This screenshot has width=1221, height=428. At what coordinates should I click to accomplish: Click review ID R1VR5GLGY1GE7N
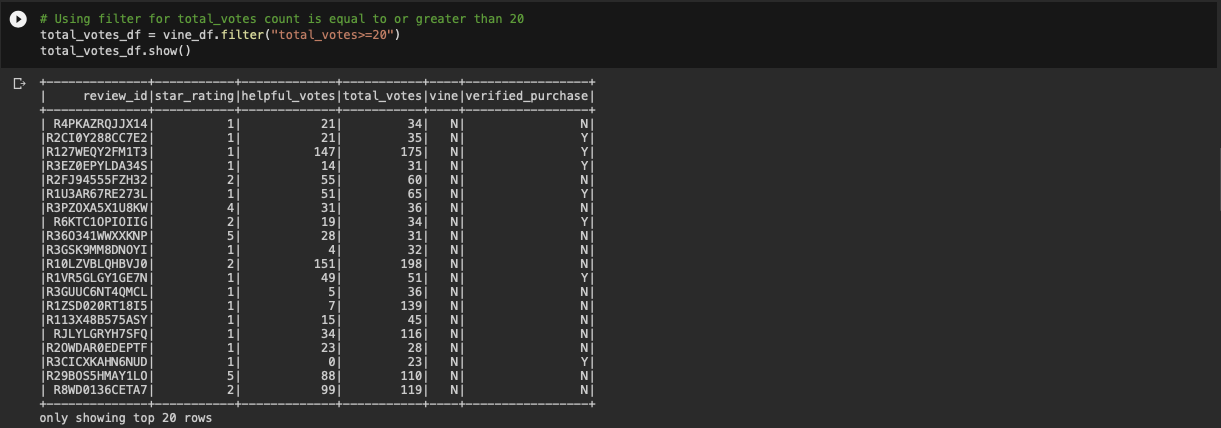coord(97,278)
